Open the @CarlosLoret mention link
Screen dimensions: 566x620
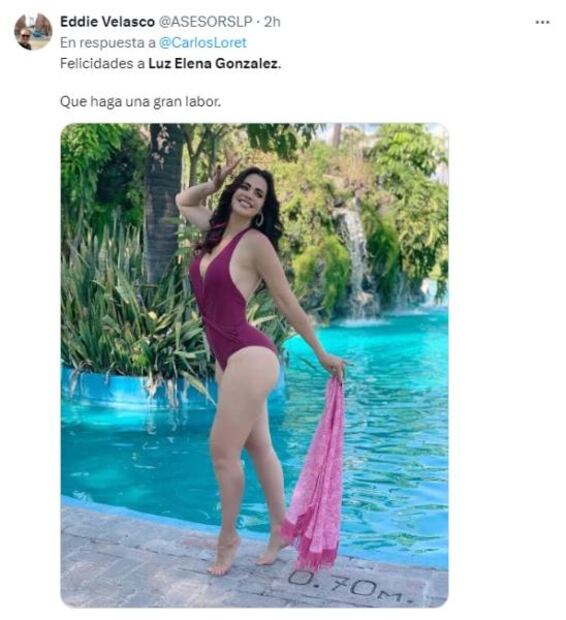203,43
